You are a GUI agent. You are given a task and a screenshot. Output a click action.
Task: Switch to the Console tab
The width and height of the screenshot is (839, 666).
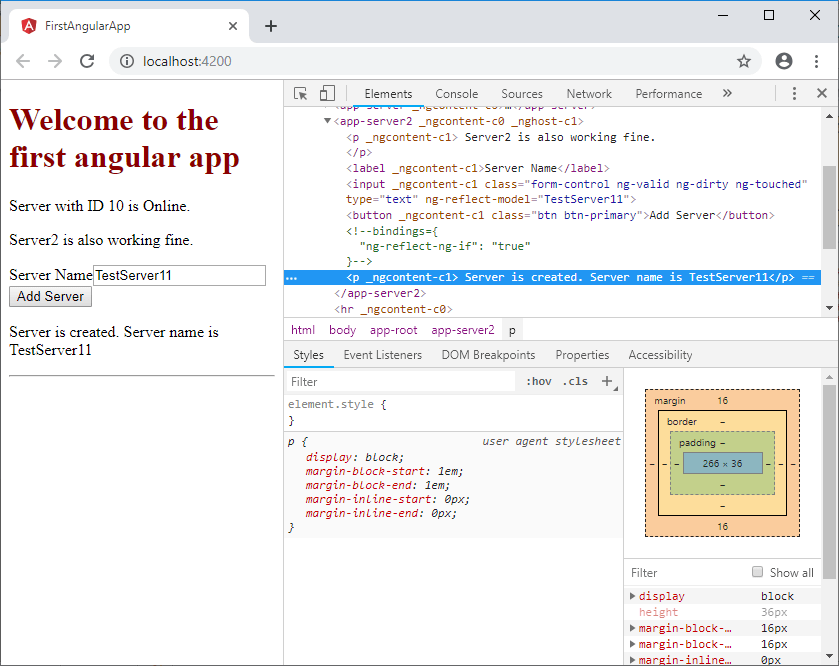[456, 94]
